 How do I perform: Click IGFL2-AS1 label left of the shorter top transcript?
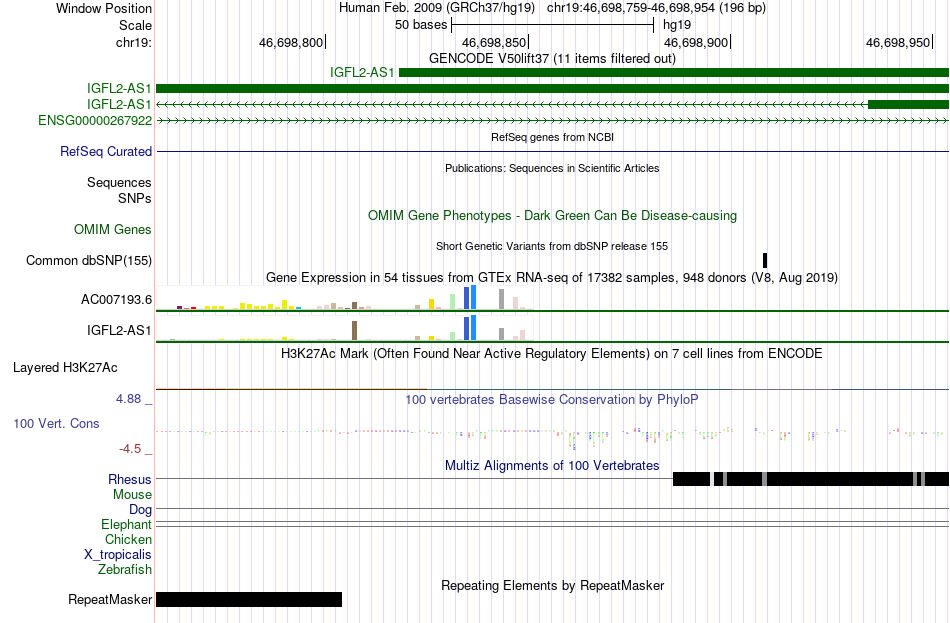tap(362, 72)
